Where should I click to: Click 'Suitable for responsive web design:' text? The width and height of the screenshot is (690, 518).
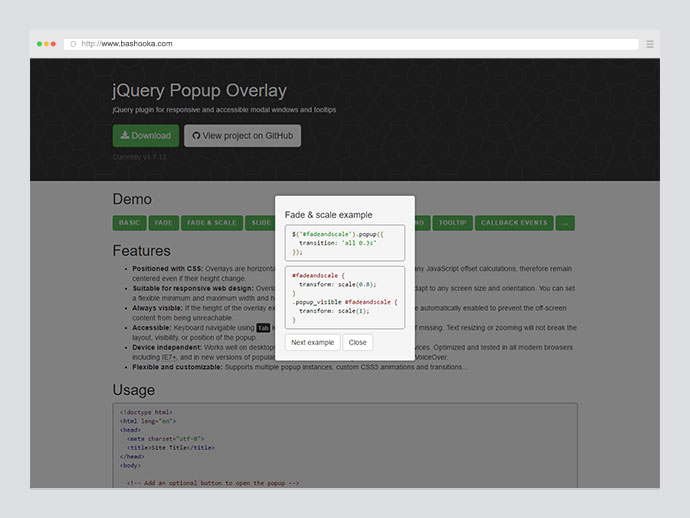193,288
